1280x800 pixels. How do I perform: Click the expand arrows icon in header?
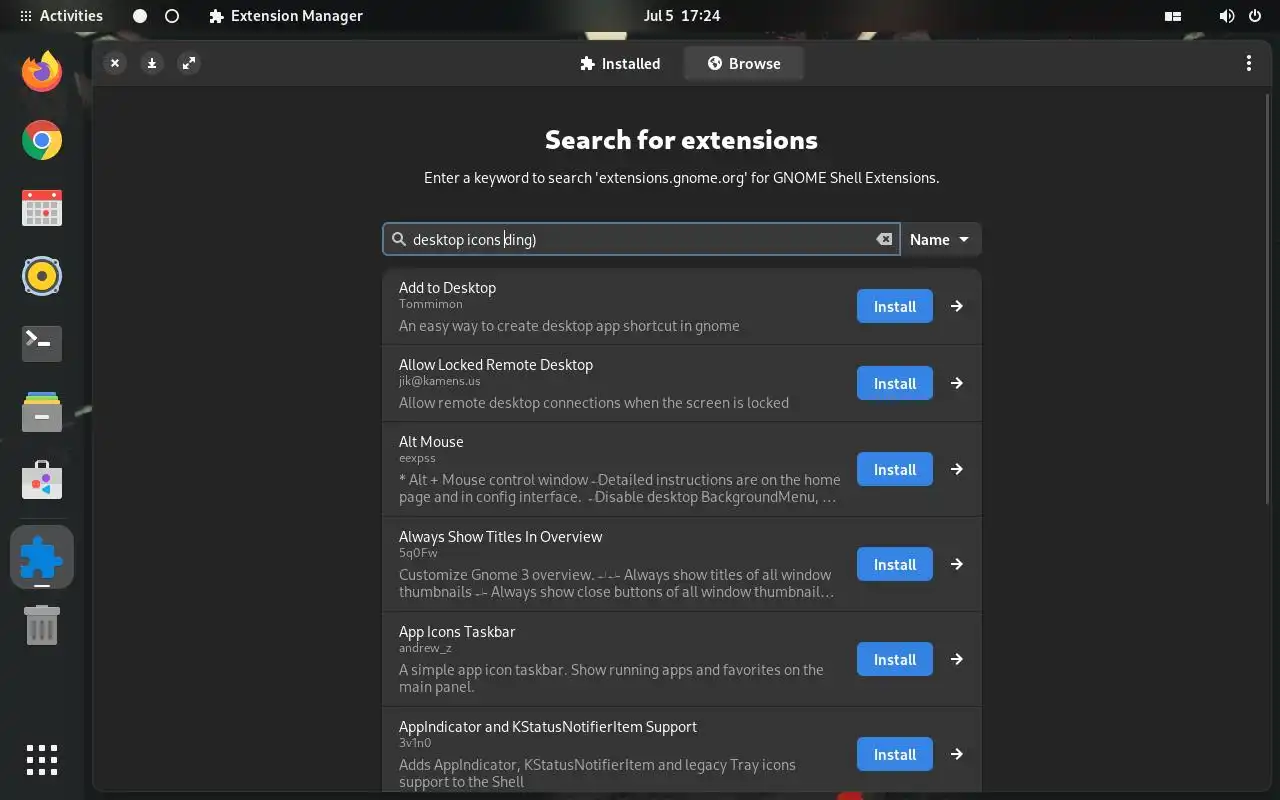188,63
